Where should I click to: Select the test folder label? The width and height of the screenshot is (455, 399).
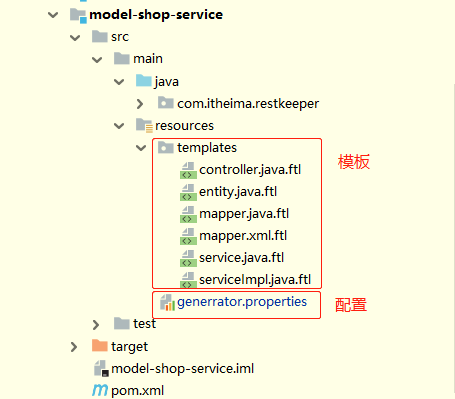[x=144, y=324]
